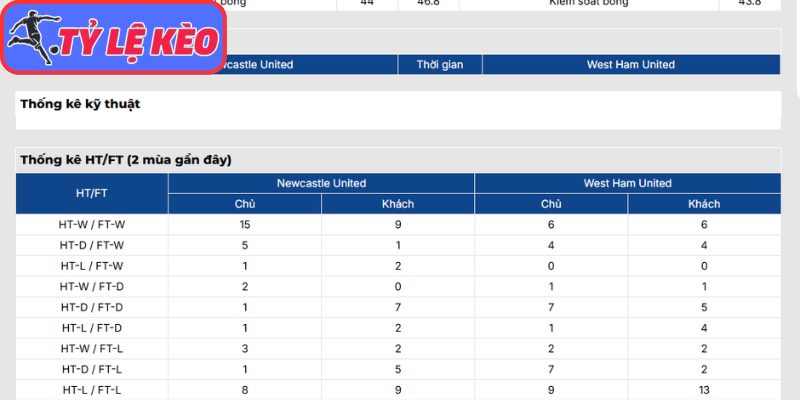Click Newcastle Khách value 7 in HT-D / FT-D row

(398, 307)
